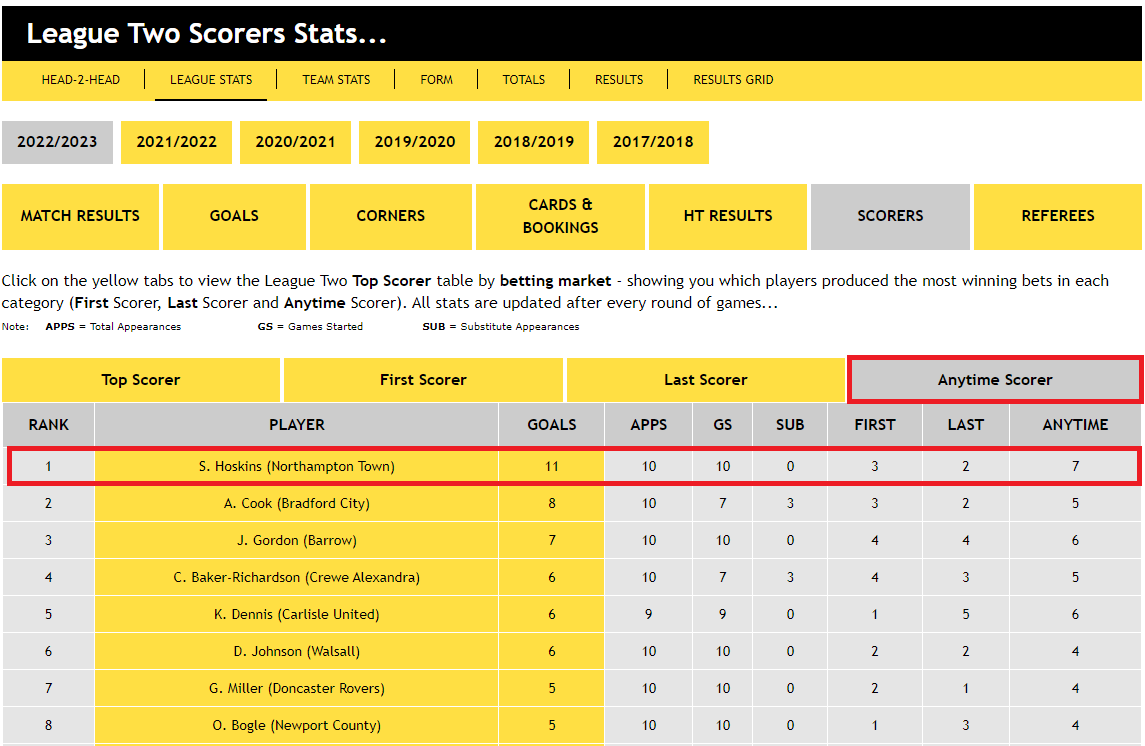Click J. Gordon of Barrow

click(x=296, y=540)
